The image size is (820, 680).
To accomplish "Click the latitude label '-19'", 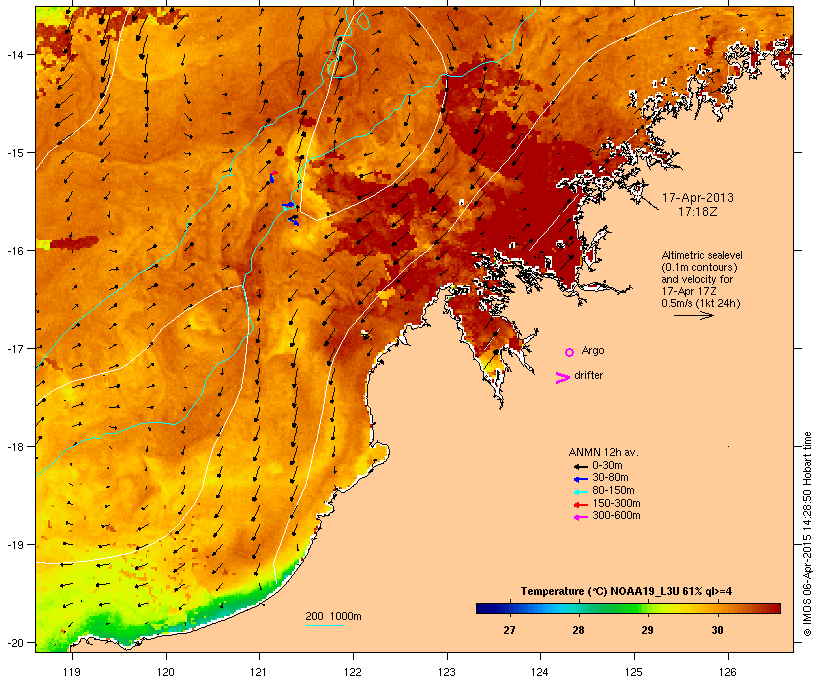I will 14,545.
